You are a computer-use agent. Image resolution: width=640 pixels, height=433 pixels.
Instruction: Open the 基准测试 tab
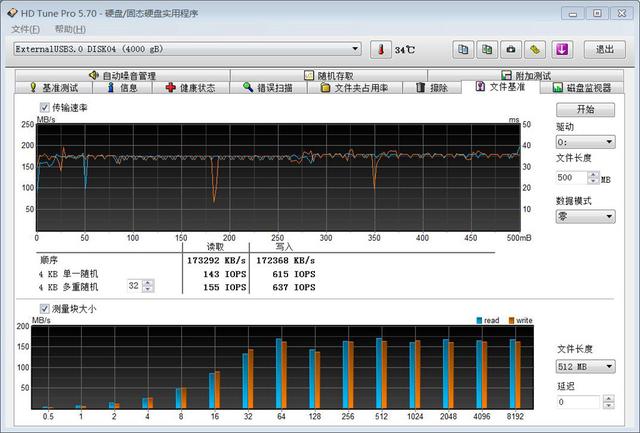[x=54, y=88]
